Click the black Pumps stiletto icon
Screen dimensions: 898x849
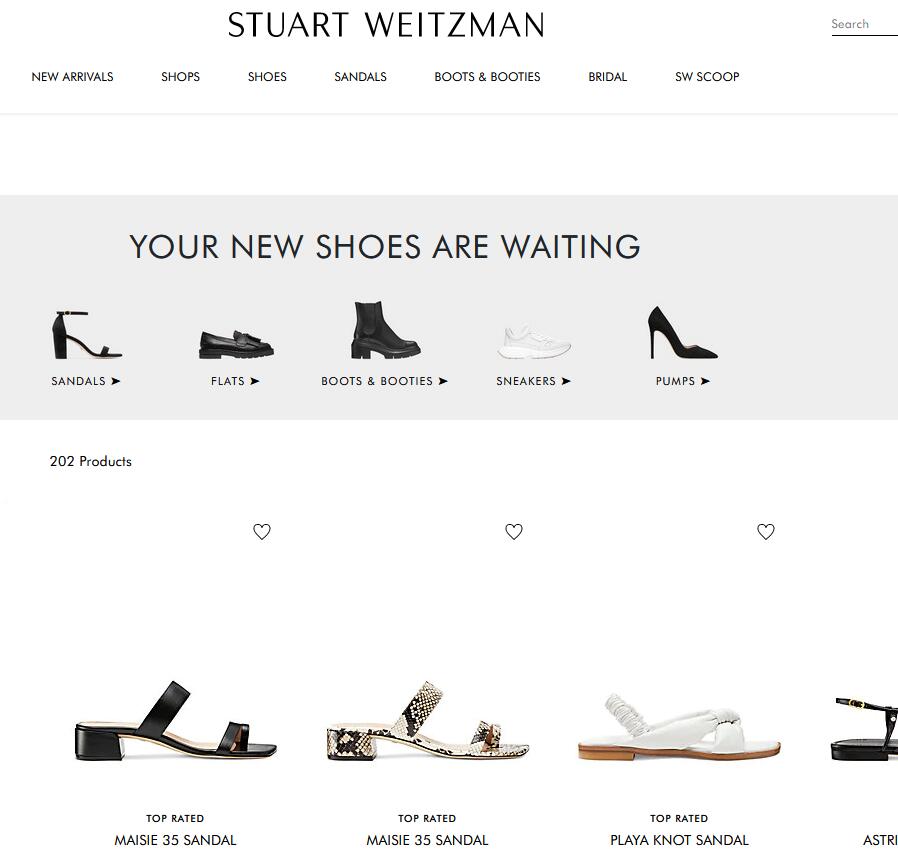point(682,332)
